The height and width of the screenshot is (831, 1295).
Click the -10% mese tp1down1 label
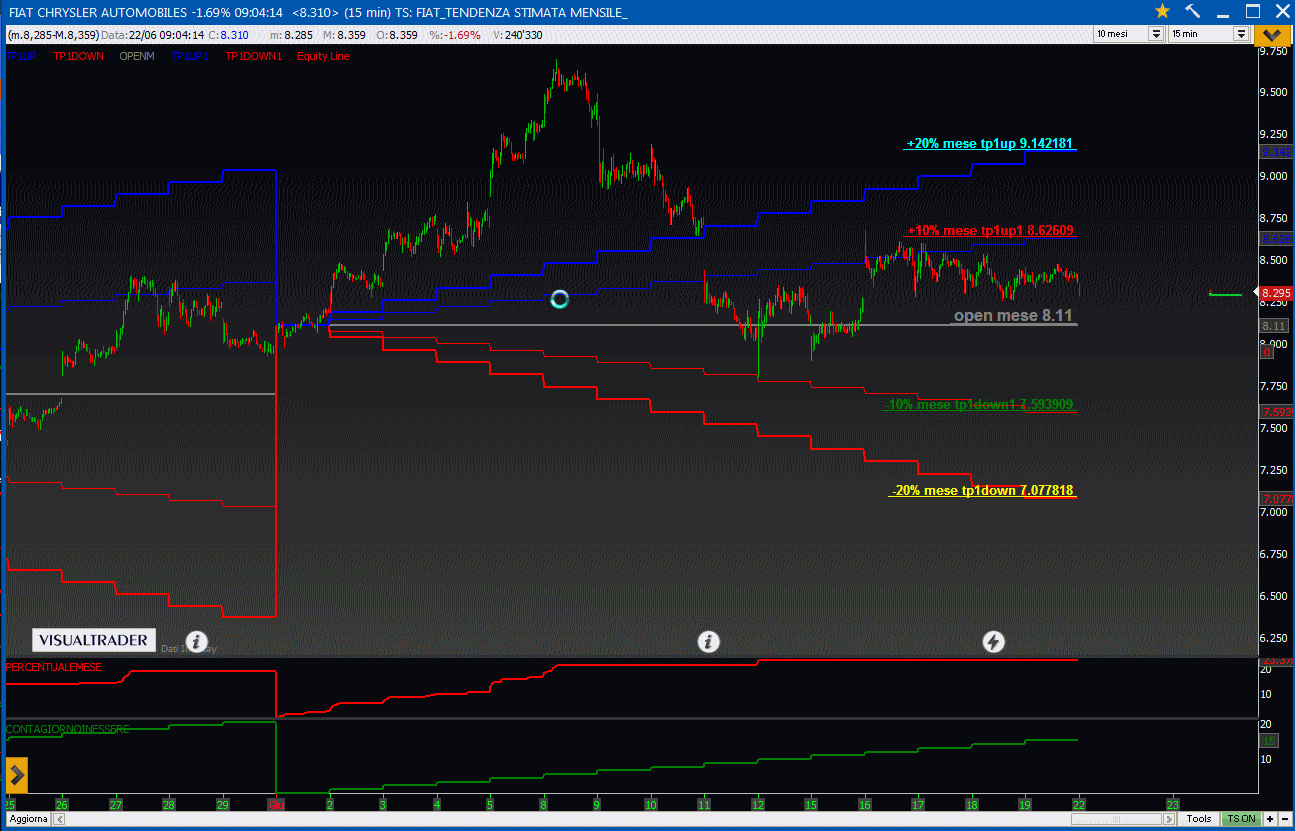pyautogui.click(x=979, y=405)
